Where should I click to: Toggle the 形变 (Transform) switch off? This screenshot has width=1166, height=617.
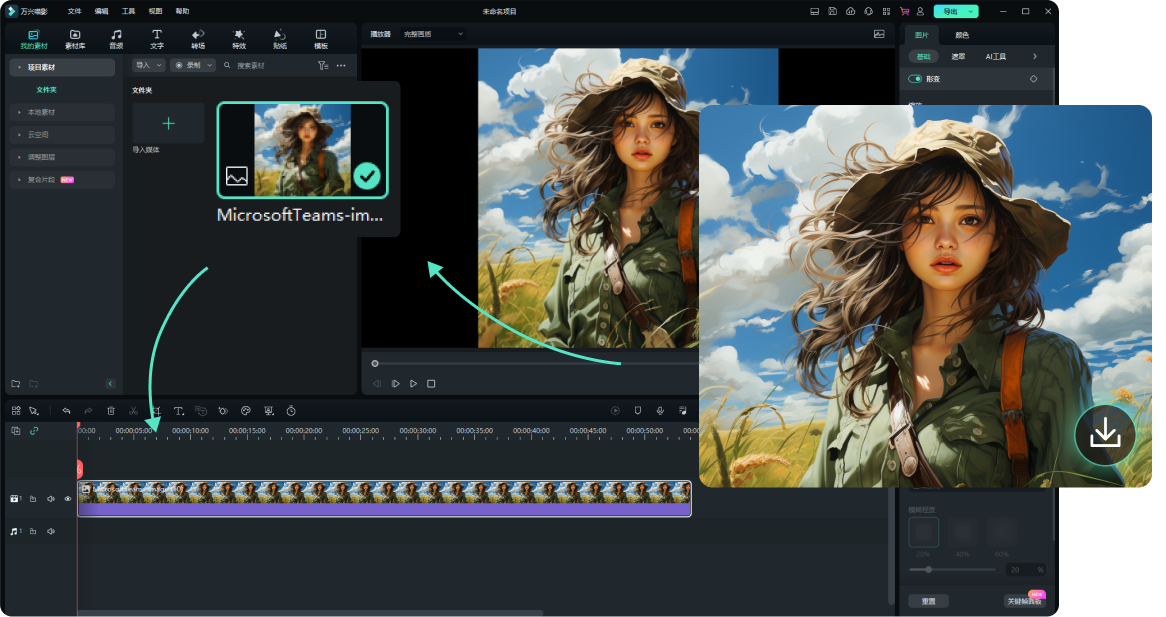pyautogui.click(x=915, y=79)
